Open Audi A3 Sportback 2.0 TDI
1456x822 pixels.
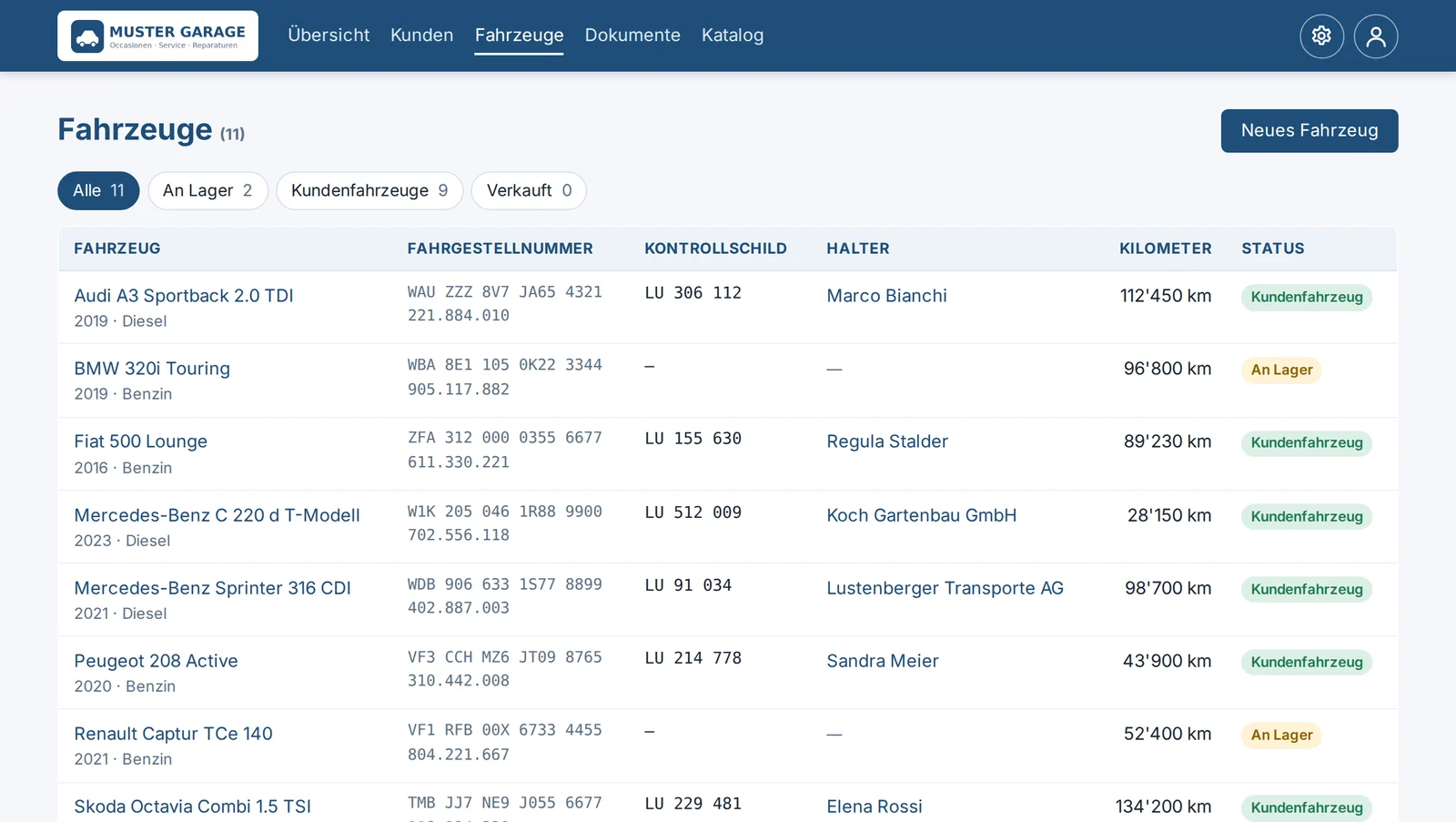[x=184, y=296]
